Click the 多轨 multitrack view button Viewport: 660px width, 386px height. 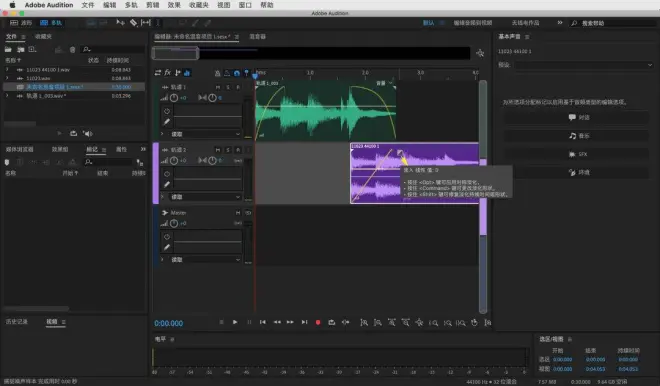tap(51, 23)
